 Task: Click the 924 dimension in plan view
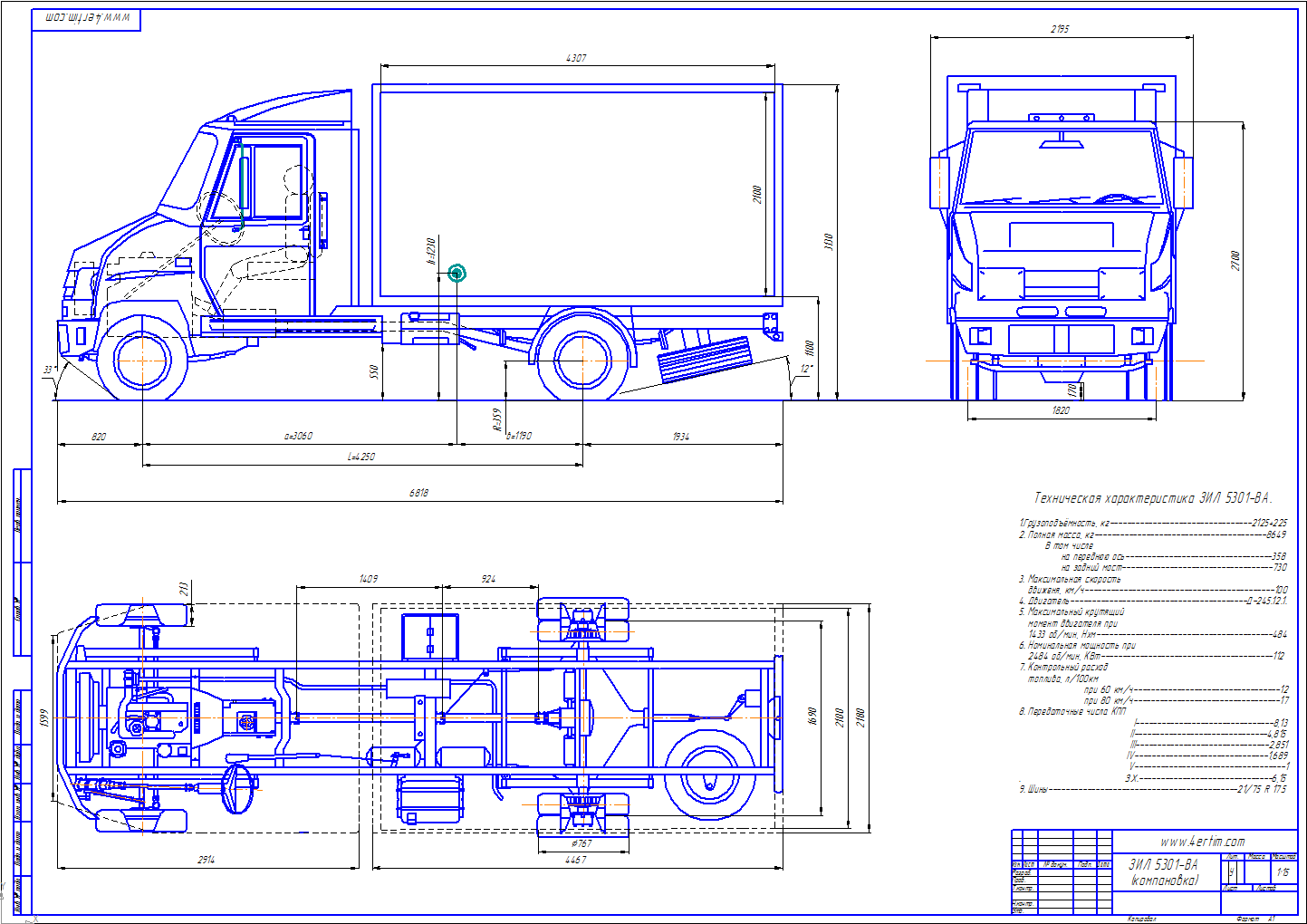(488, 578)
